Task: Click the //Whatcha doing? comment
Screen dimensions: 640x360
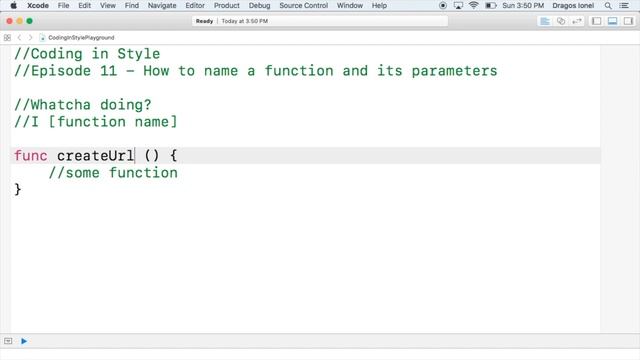Action: tap(83, 105)
